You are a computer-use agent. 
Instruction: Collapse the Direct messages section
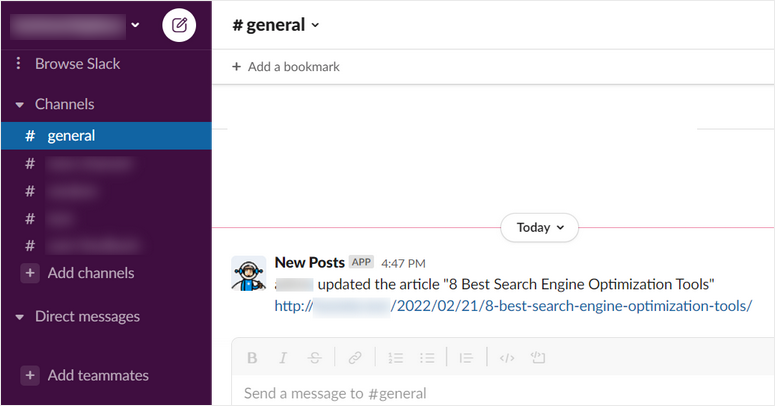[19, 317]
